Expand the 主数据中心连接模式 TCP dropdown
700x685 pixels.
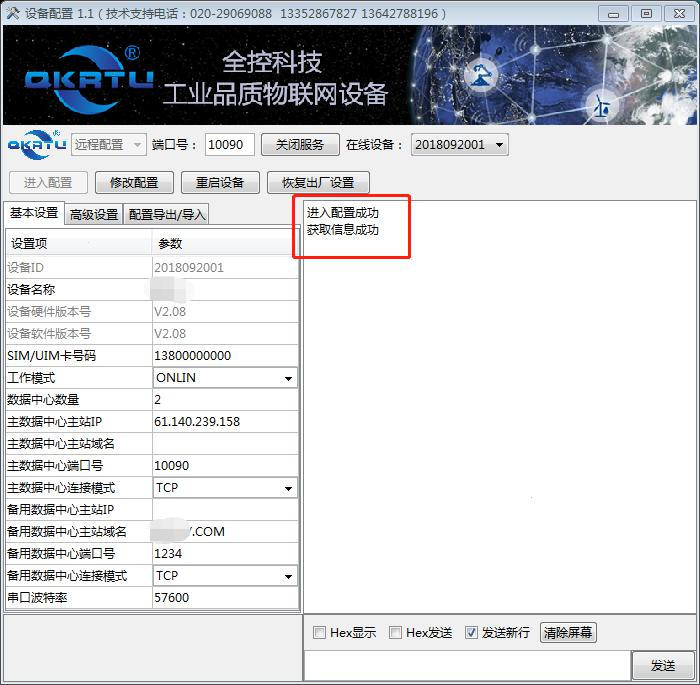pos(225,488)
